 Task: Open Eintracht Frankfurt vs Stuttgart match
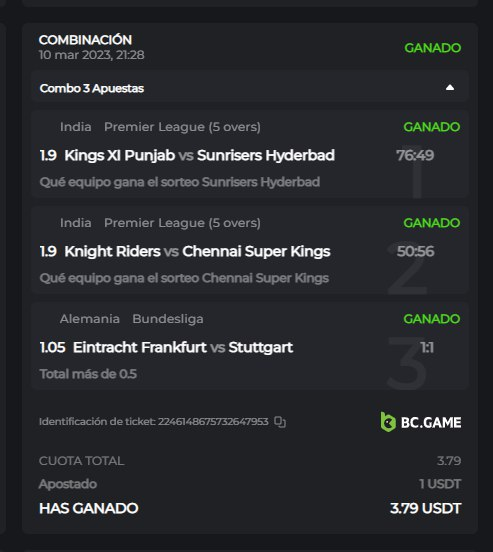(x=183, y=347)
